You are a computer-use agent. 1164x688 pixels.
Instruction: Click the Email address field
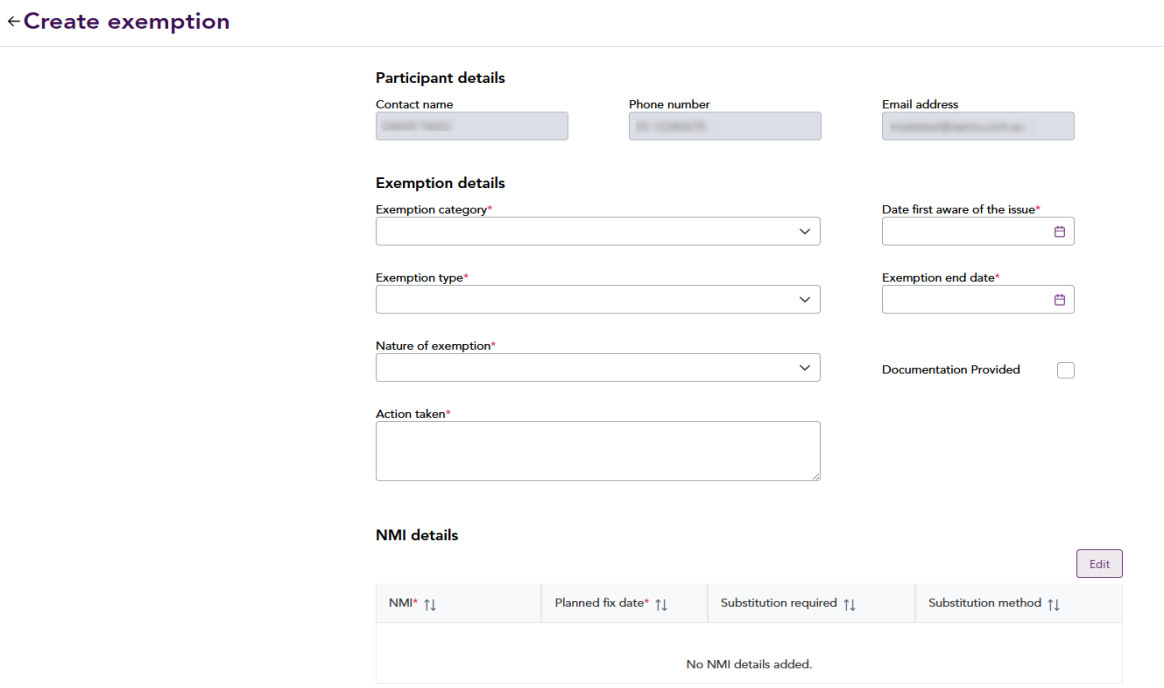point(977,126)
